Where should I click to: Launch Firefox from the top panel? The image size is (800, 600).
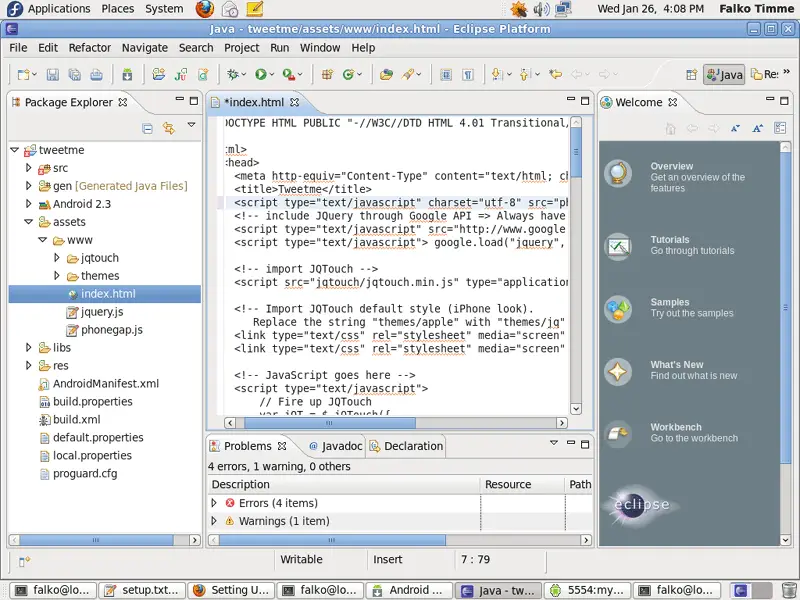[x=205, y=9]
